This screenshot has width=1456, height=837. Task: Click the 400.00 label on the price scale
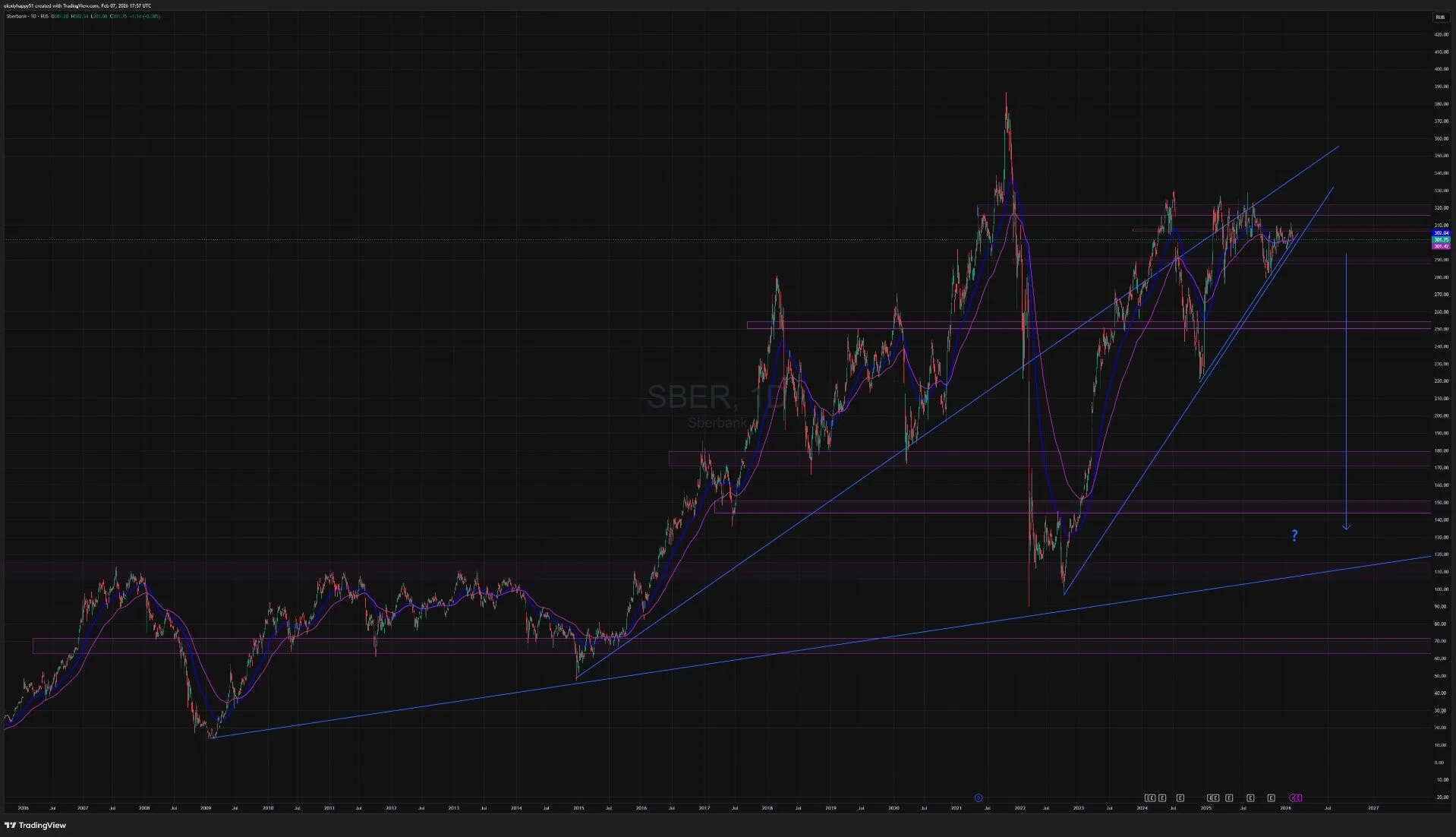click(x=1440, y=69)
